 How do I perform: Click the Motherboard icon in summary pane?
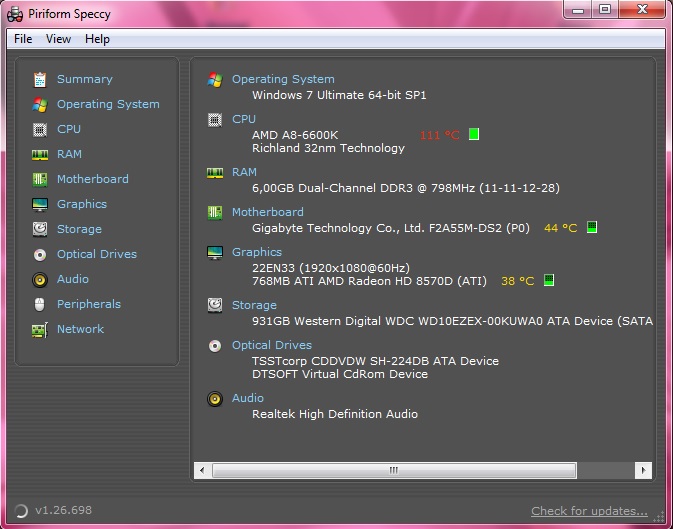[x=215, y=213]
